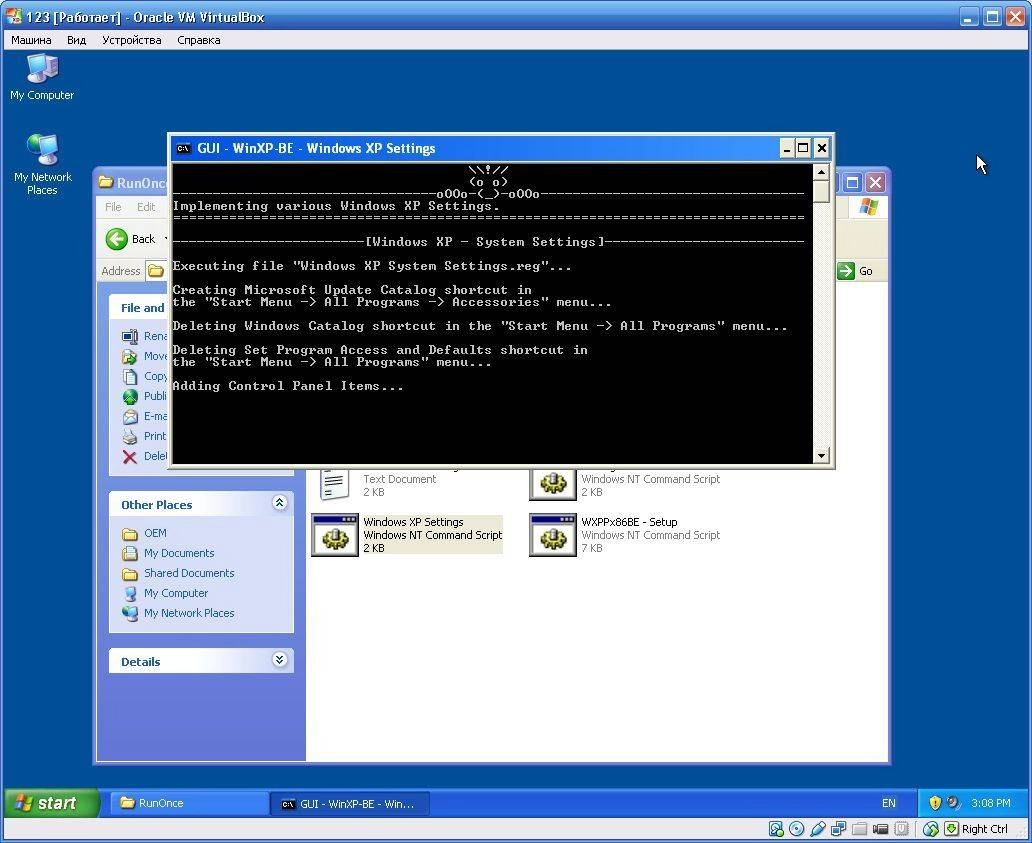Maximize the console window
Screen dimensions: 1032x843
pos(803,149)
